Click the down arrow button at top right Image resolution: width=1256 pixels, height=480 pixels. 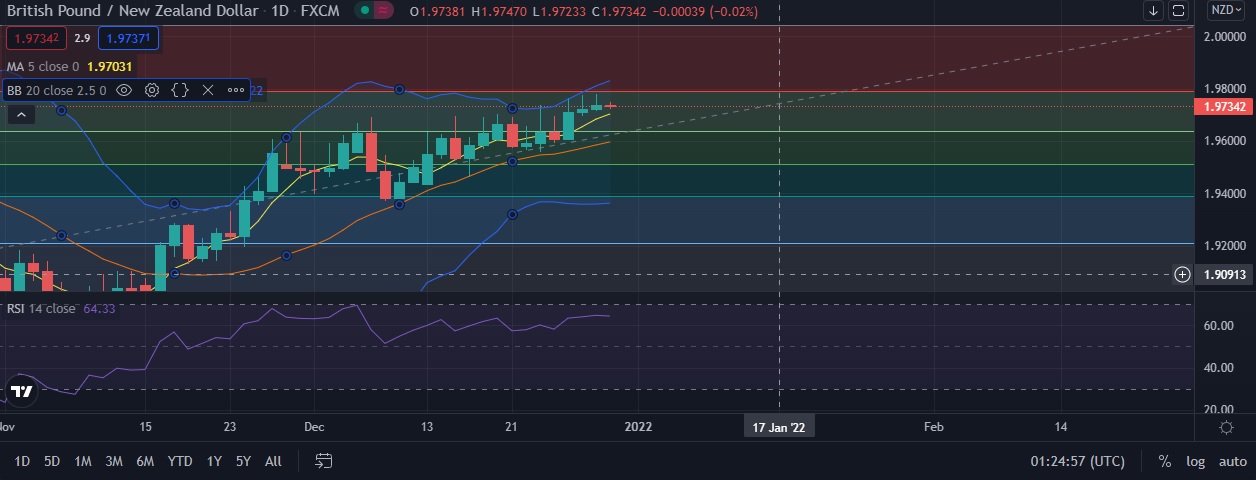coord(1154,11)
